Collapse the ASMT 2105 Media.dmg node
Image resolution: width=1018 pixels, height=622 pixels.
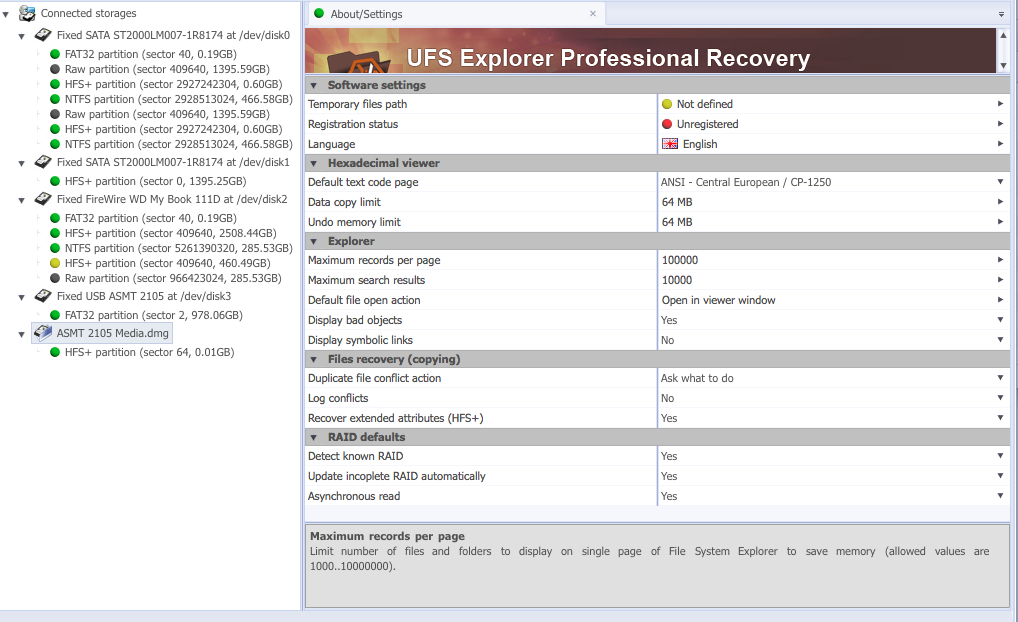21,334
